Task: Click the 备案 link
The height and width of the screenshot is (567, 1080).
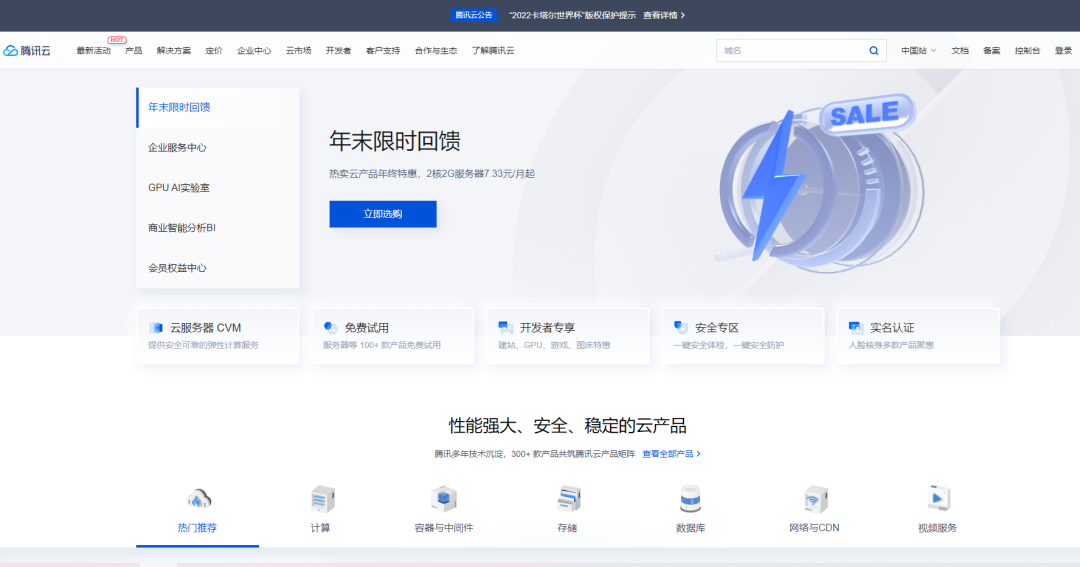Action: [x=991, y=50]
